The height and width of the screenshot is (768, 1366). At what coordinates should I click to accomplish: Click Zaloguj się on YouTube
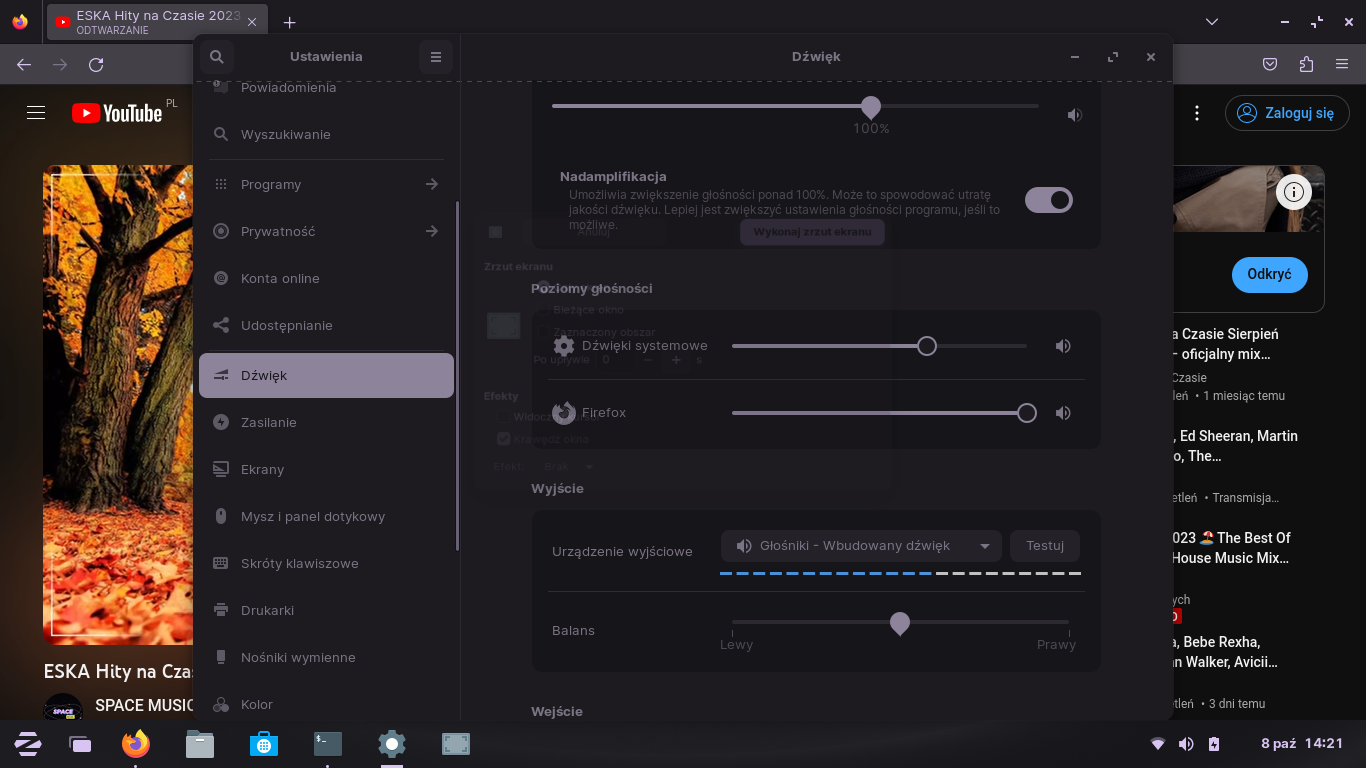coord(1285,113)
